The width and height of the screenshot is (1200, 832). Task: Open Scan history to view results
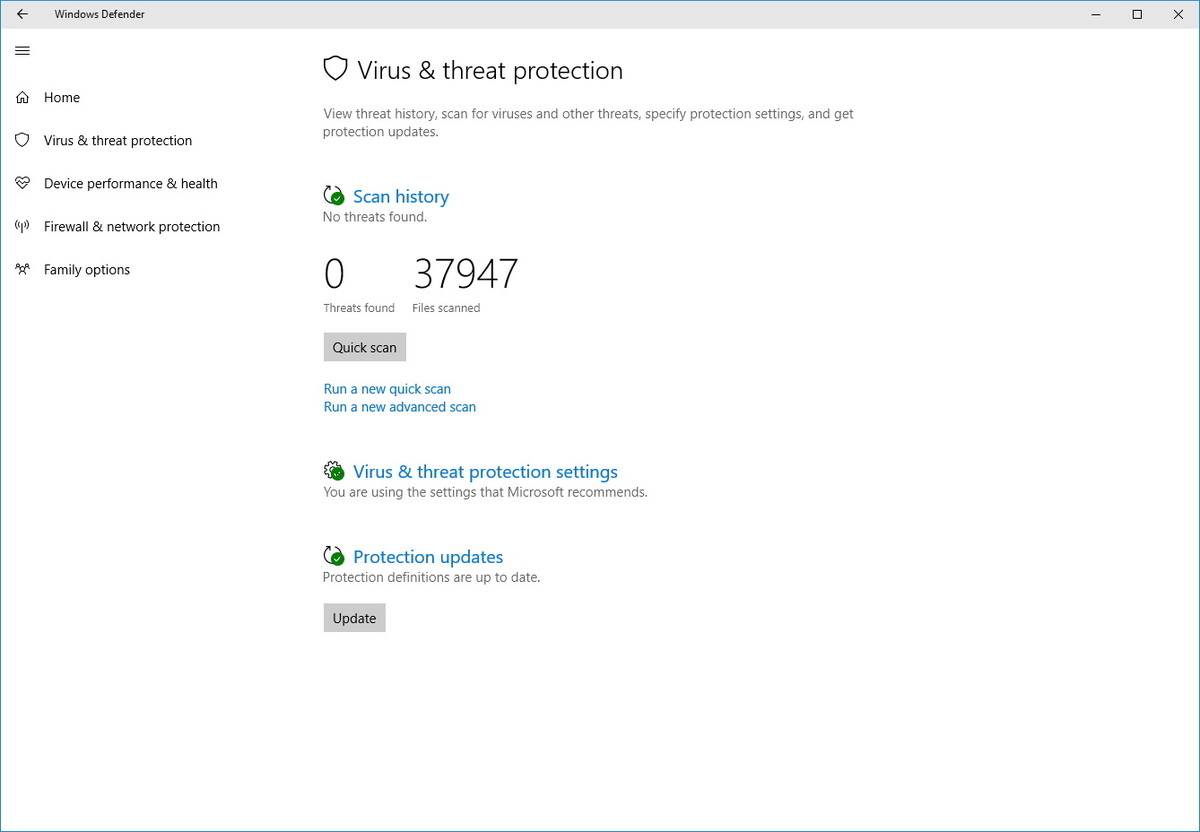[x=400, y=196]
